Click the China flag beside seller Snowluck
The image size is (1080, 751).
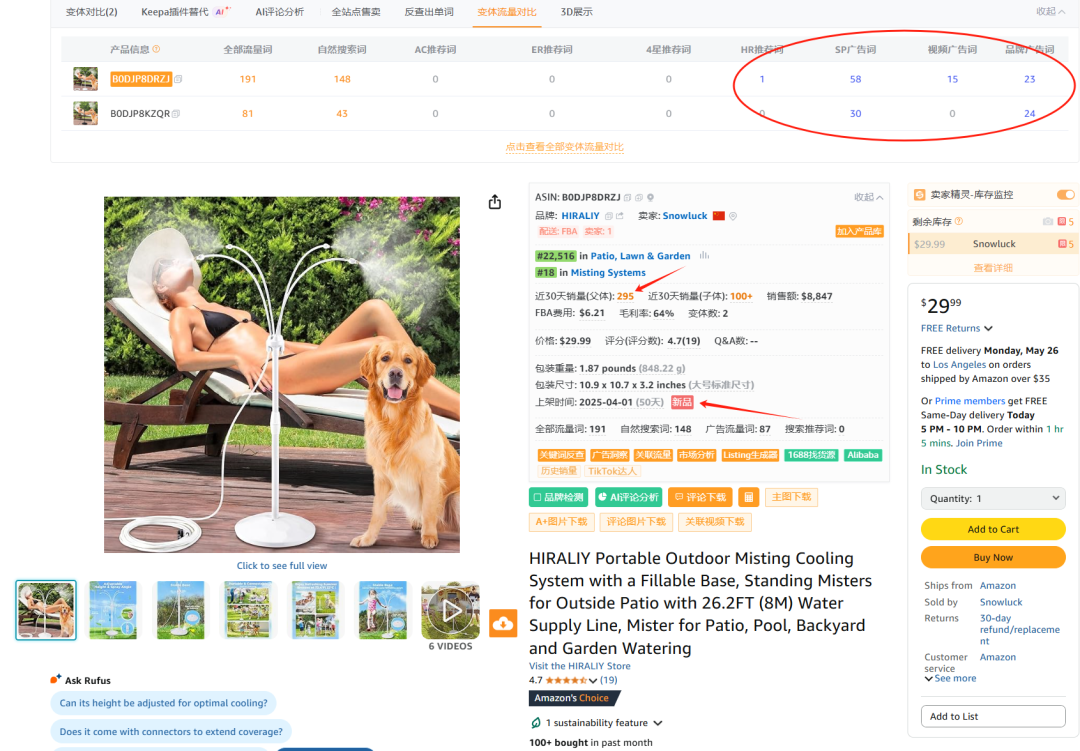click(x=718, y=215)
